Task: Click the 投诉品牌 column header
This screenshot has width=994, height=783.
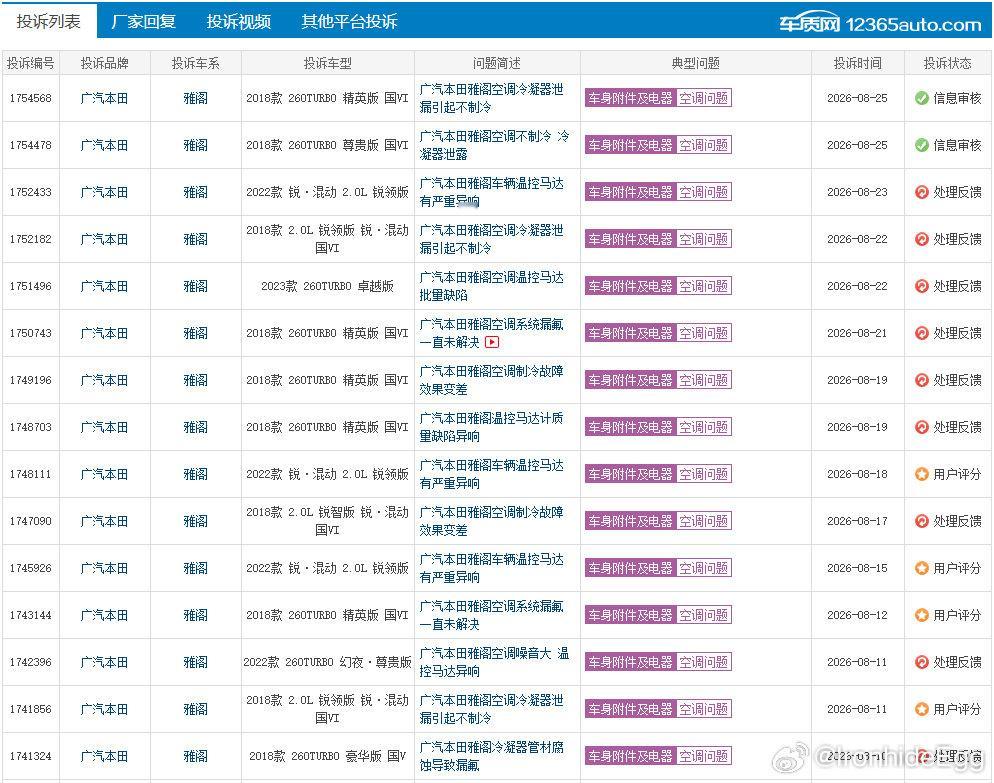Action: click(x=104, y=63)
